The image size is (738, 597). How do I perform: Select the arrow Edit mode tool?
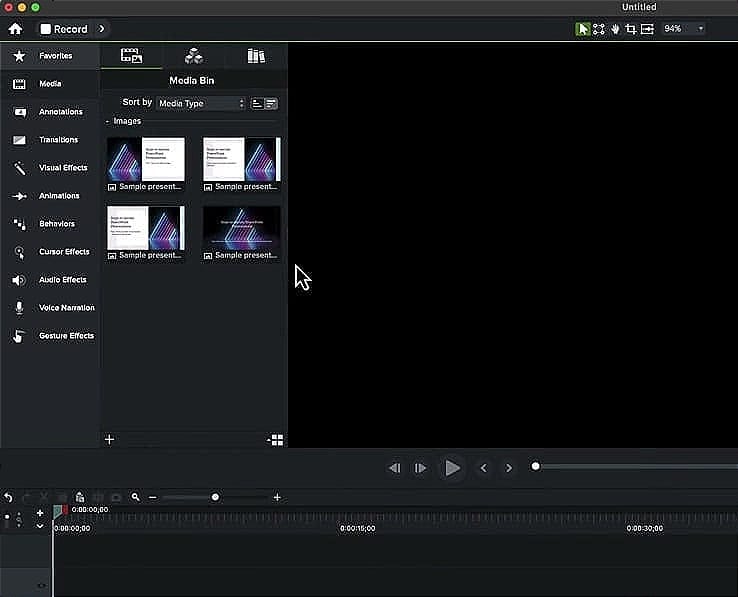click(x=583, y=29)
